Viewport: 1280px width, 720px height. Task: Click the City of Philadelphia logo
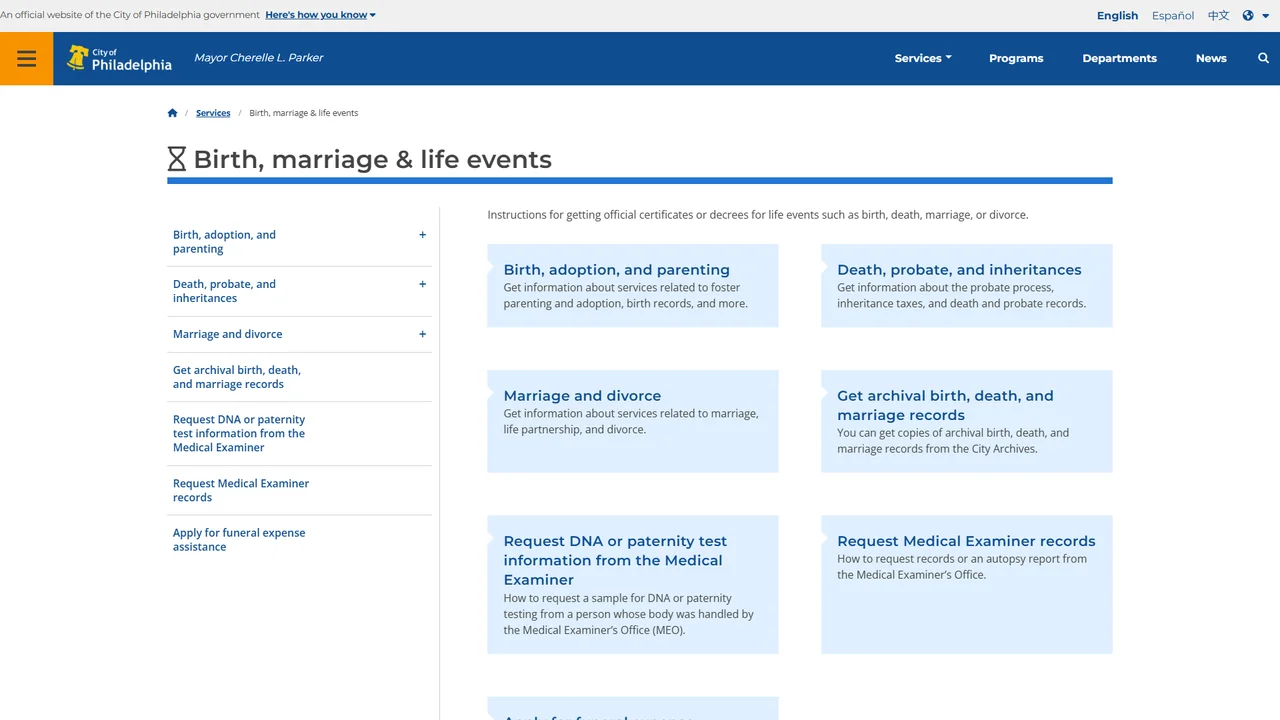[119, 58]
